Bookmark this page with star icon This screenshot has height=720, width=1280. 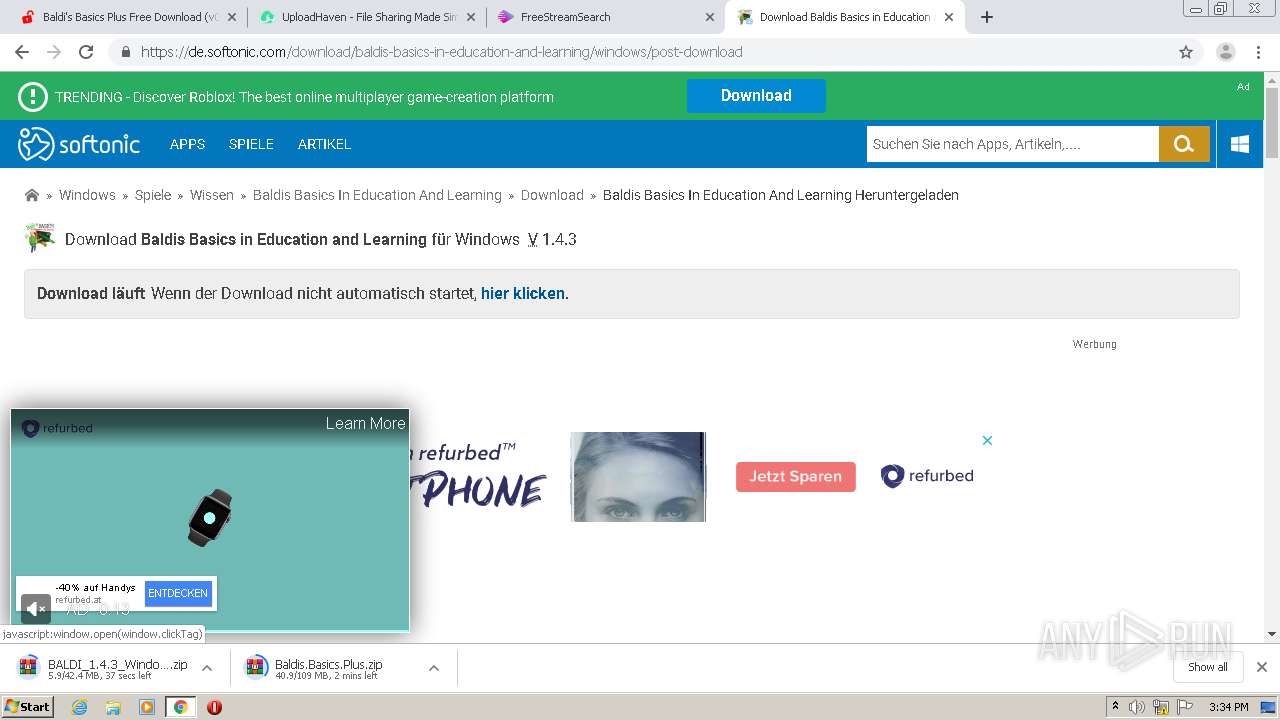(1186, 52)
